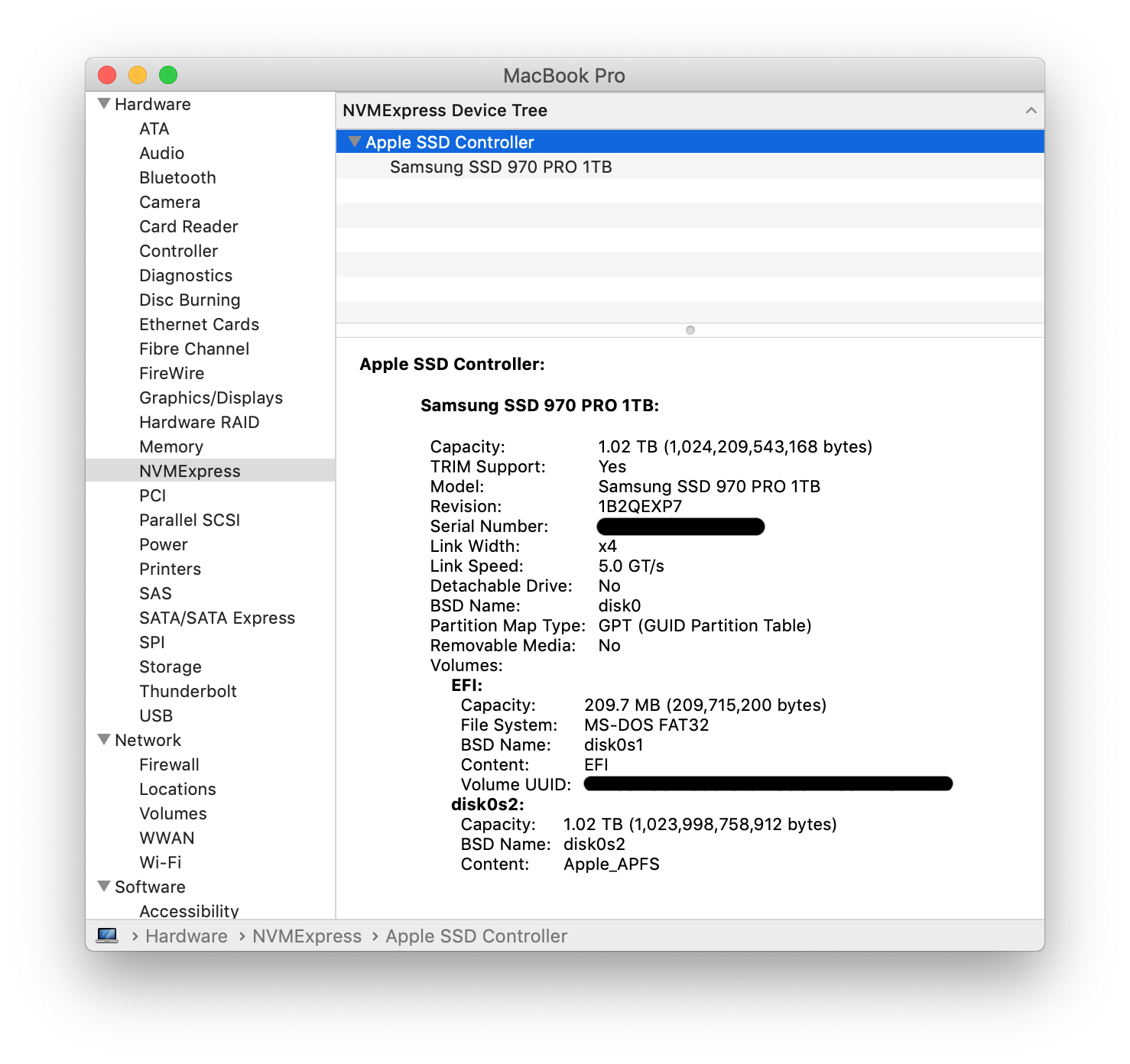Select Graphics/Displays in the sidebar
The width and height of the screenshot is (1130, 1064).
(x=211, y=397)
